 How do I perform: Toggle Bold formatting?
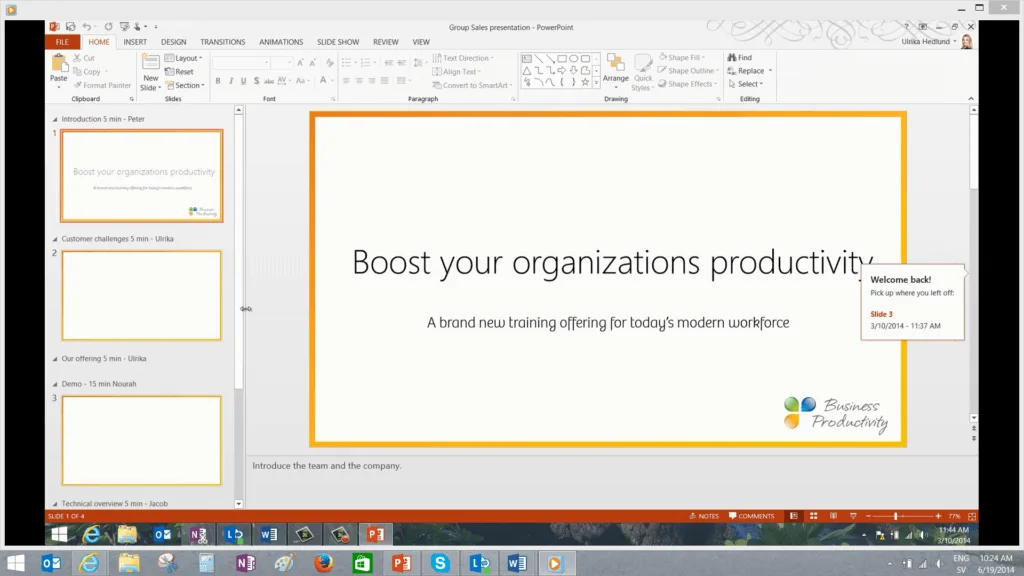tap(217, 81)
